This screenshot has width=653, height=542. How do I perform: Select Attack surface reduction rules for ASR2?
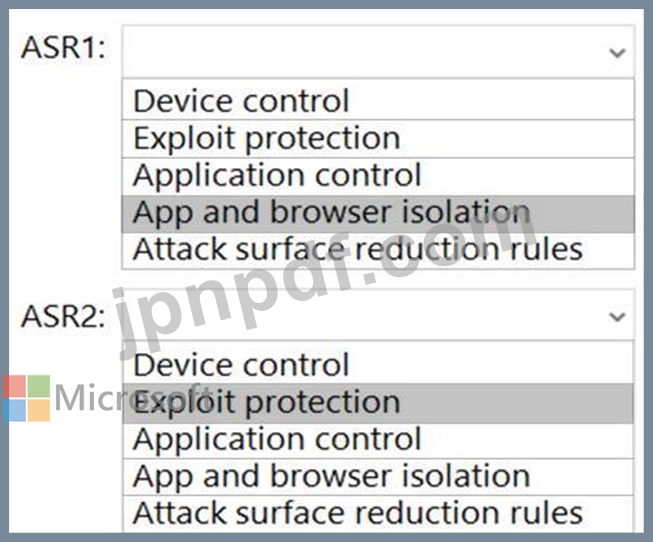(378, 514)
